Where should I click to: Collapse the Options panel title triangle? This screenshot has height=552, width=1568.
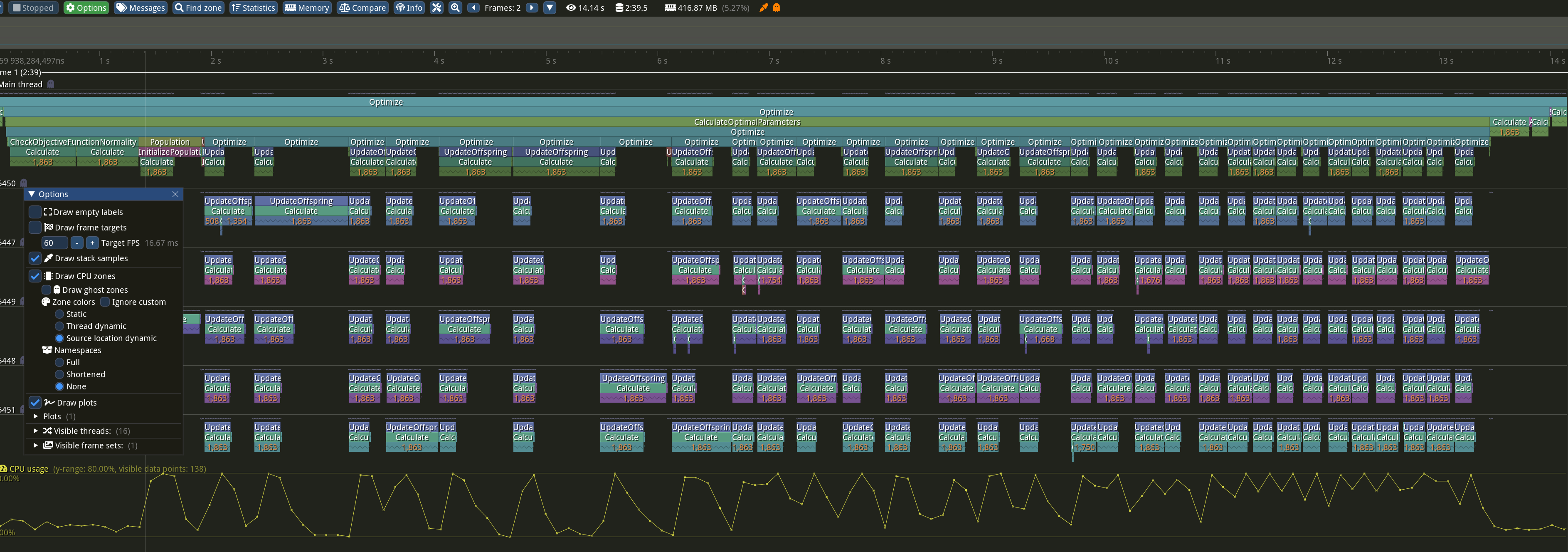click(x=32, y=194)
